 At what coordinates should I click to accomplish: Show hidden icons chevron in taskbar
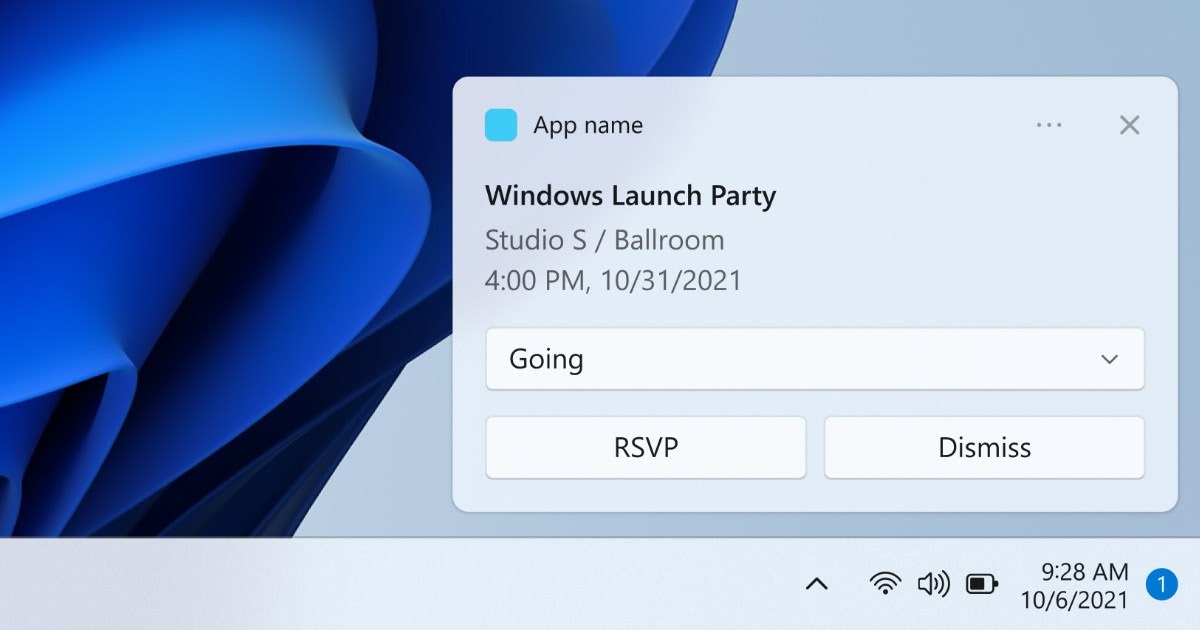817,585
